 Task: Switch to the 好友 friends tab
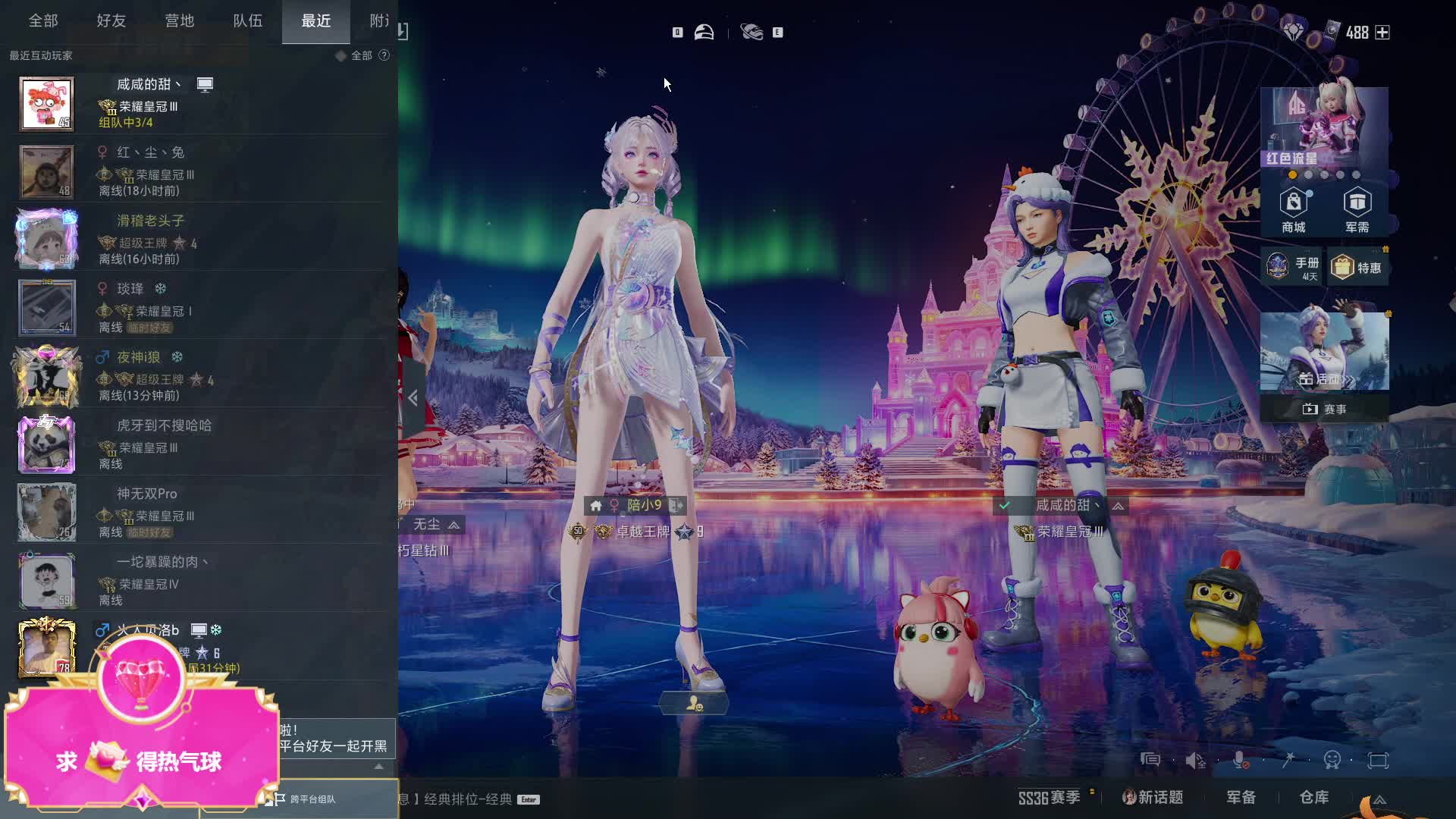pyautogui.click(x=111, y=21)
